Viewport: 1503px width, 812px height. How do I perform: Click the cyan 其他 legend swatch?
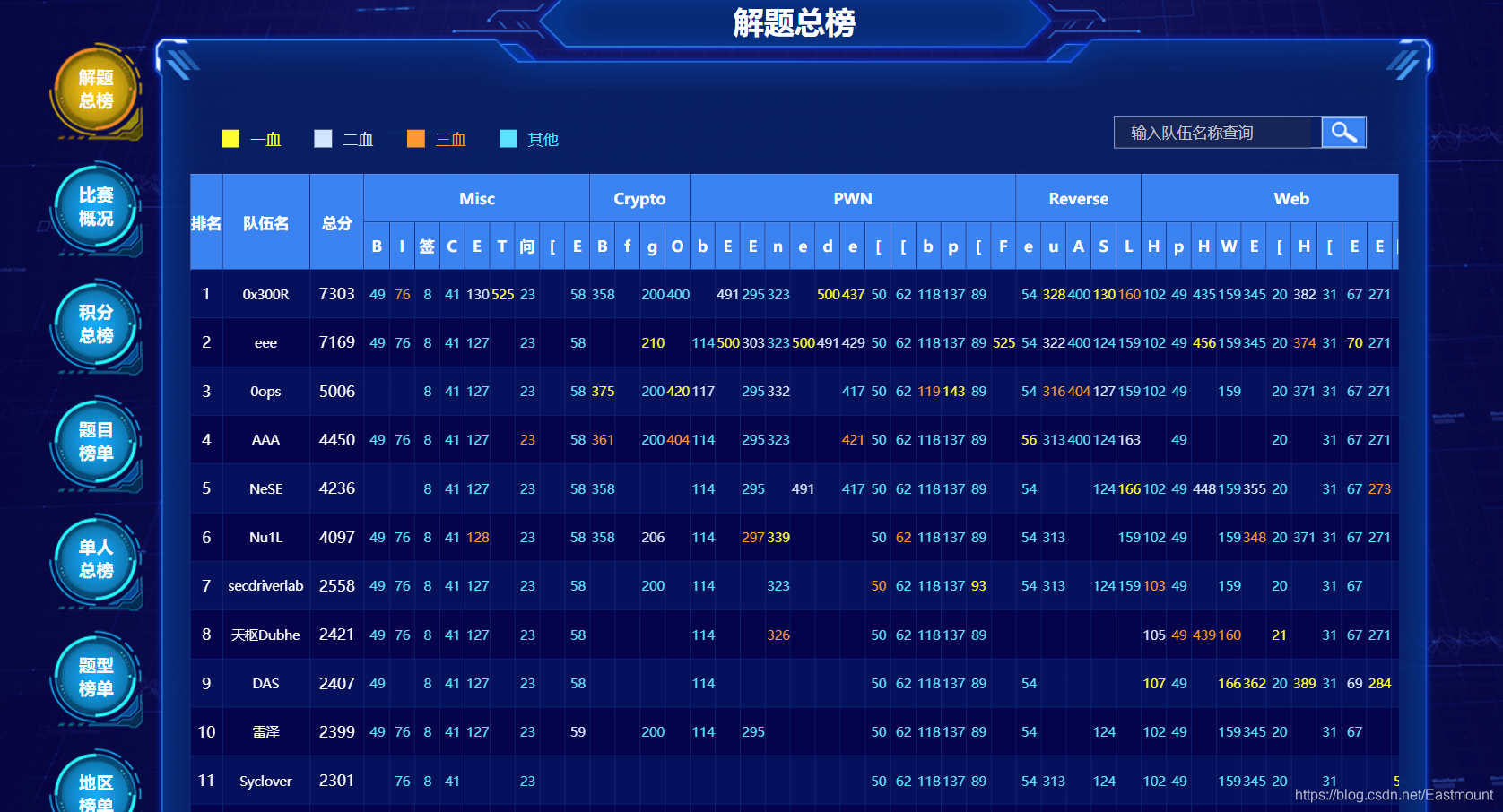[x=508, y=139]
